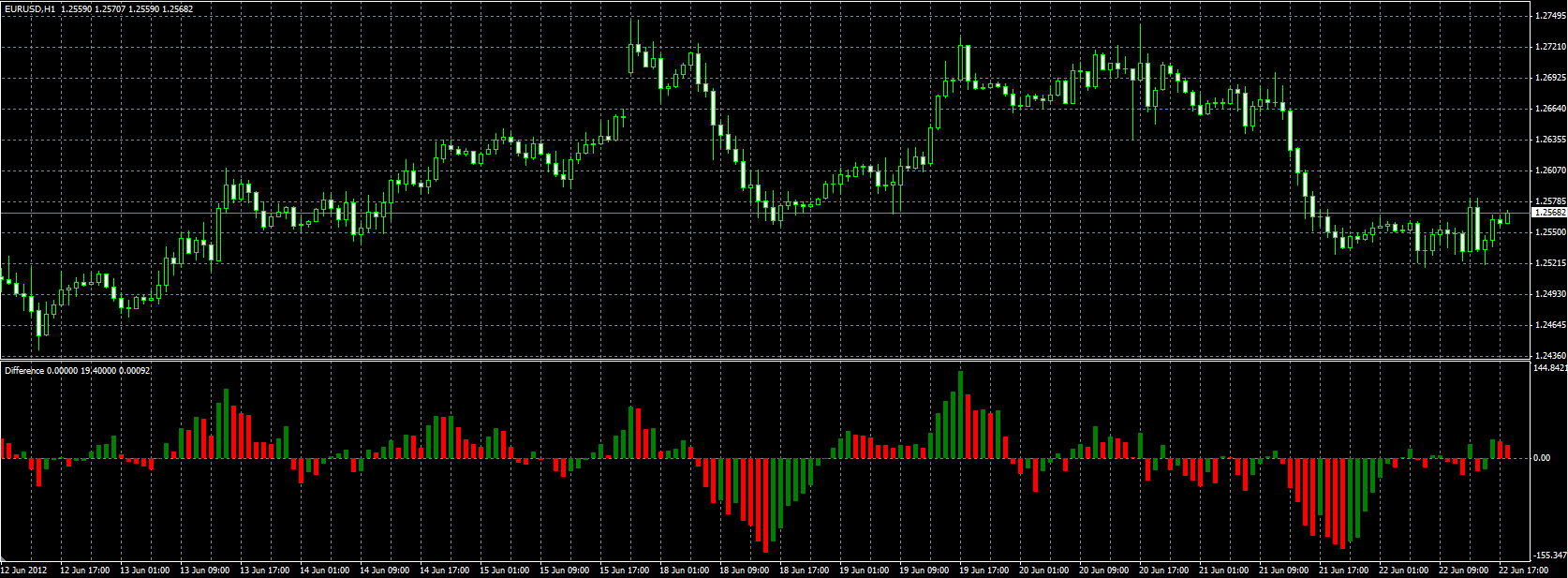Click the 13 Jun 01:00 time label
Viewport: 1568px width, 578px height.
click(x=145, y=571)
